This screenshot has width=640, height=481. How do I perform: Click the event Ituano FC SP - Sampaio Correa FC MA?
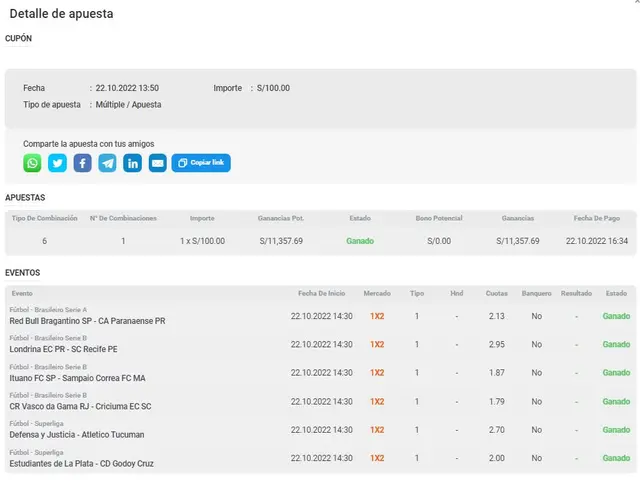tap(78, 378)
